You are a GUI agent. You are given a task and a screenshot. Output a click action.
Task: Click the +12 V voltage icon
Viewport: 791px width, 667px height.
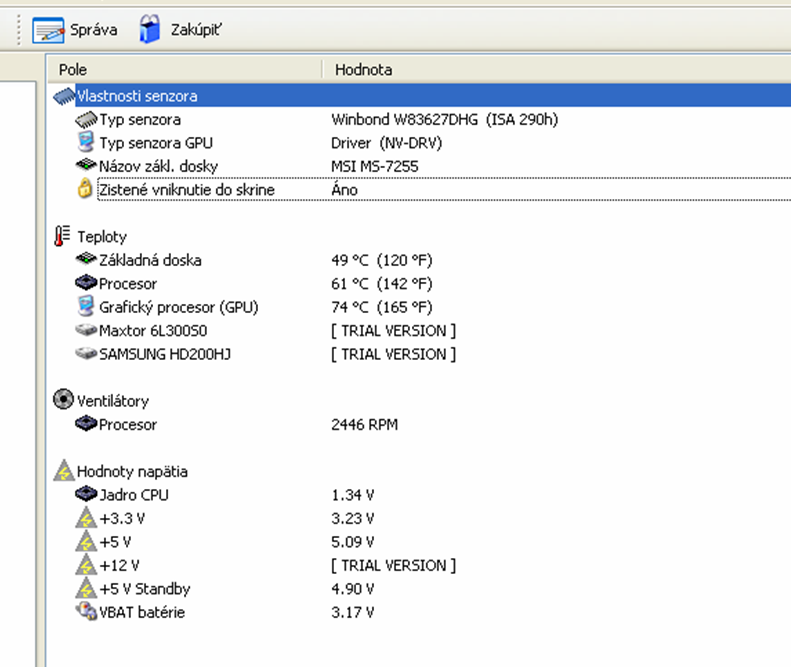(x=86, y=564)
